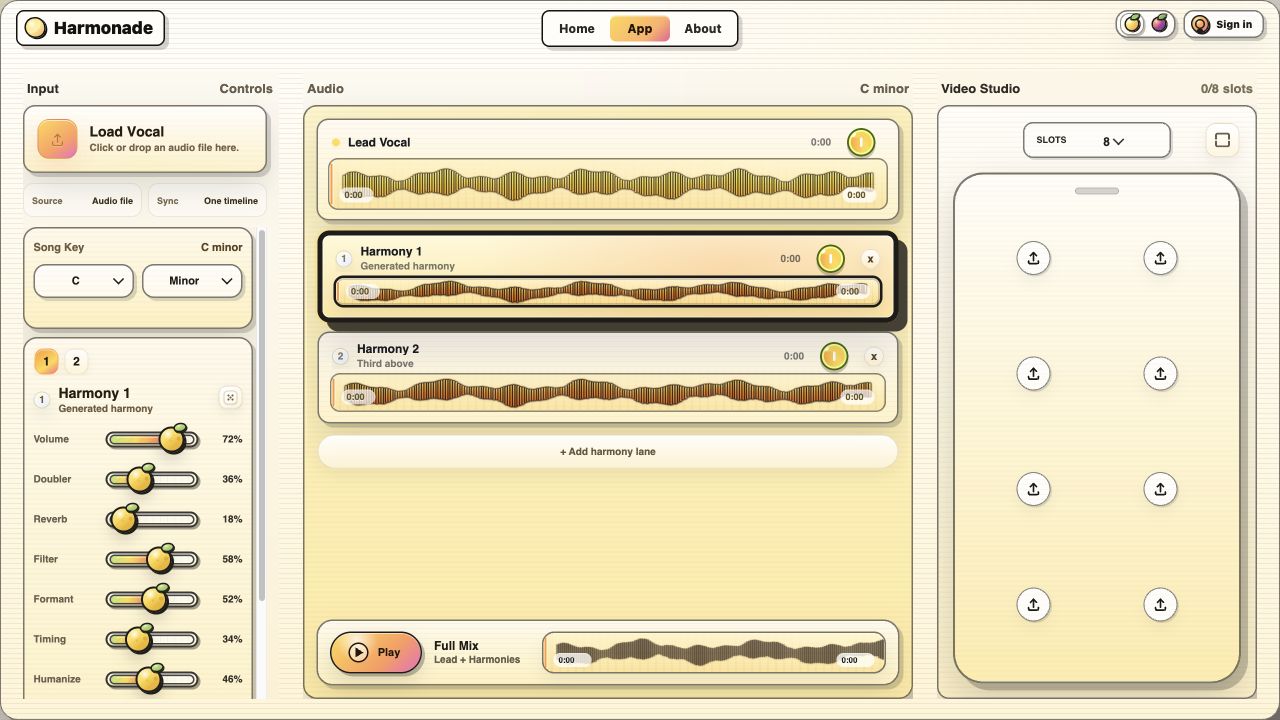Viewport: 1280px width, 720px height.
Task: Upload to the third-row left video slot
Action: pyautogui.click(x=1033, y=489)
